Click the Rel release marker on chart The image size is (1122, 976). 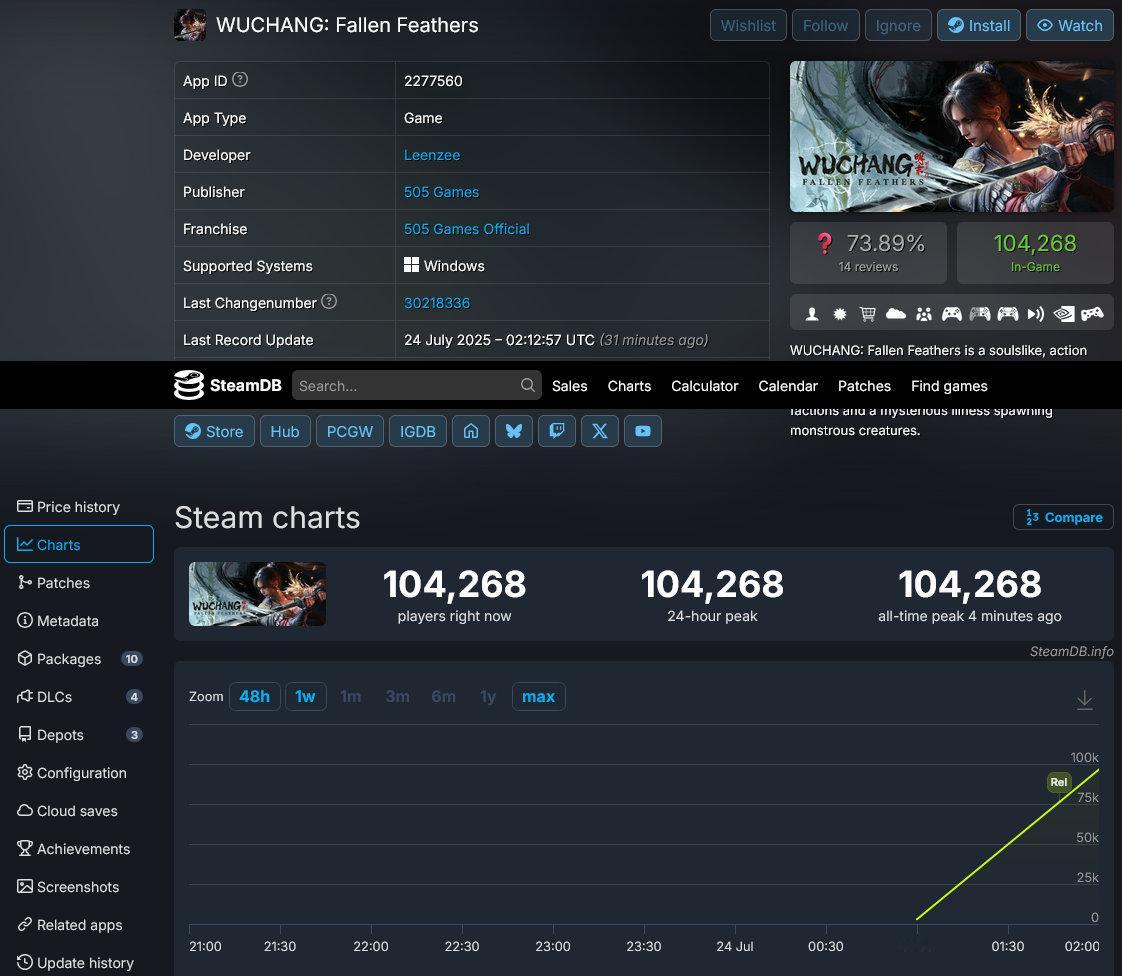pyautogui.click(x=1058, y=782)
